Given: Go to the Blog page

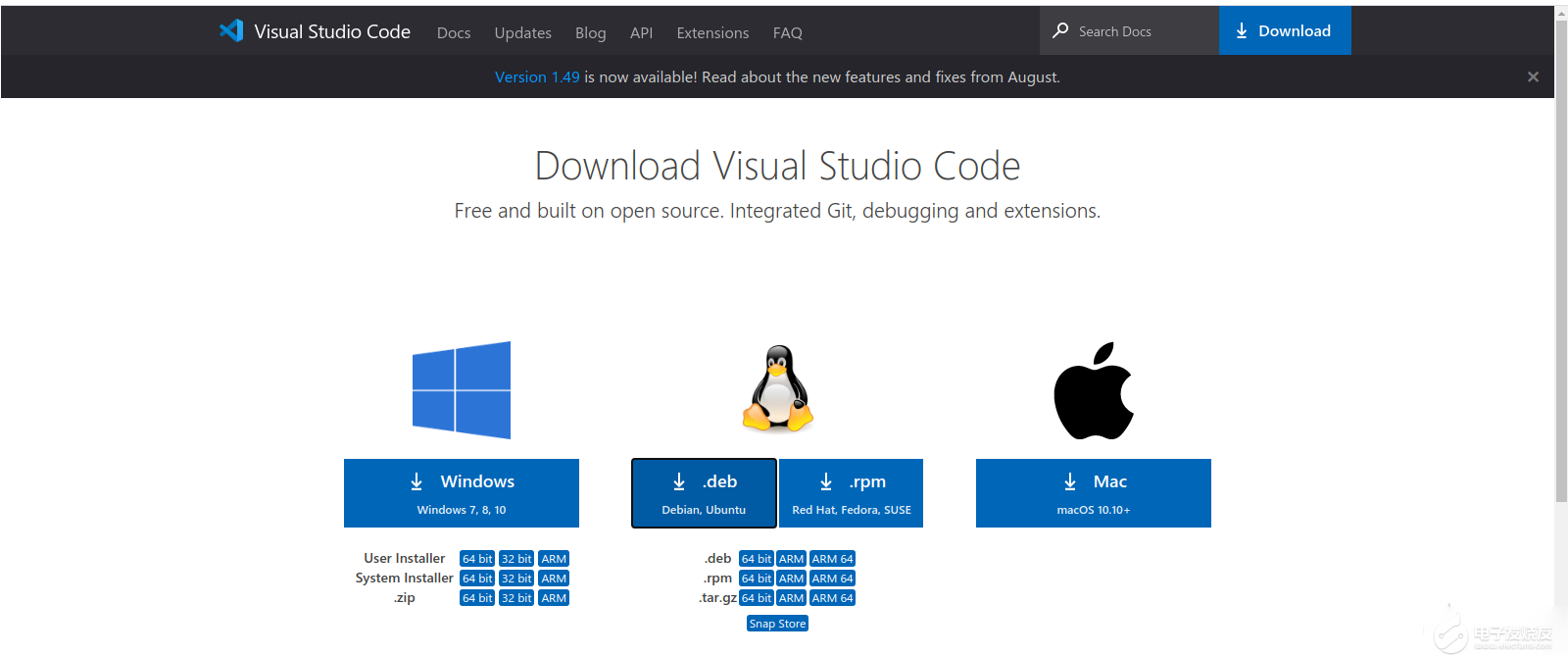Looking at the screenshot, I should coord(590,32).
